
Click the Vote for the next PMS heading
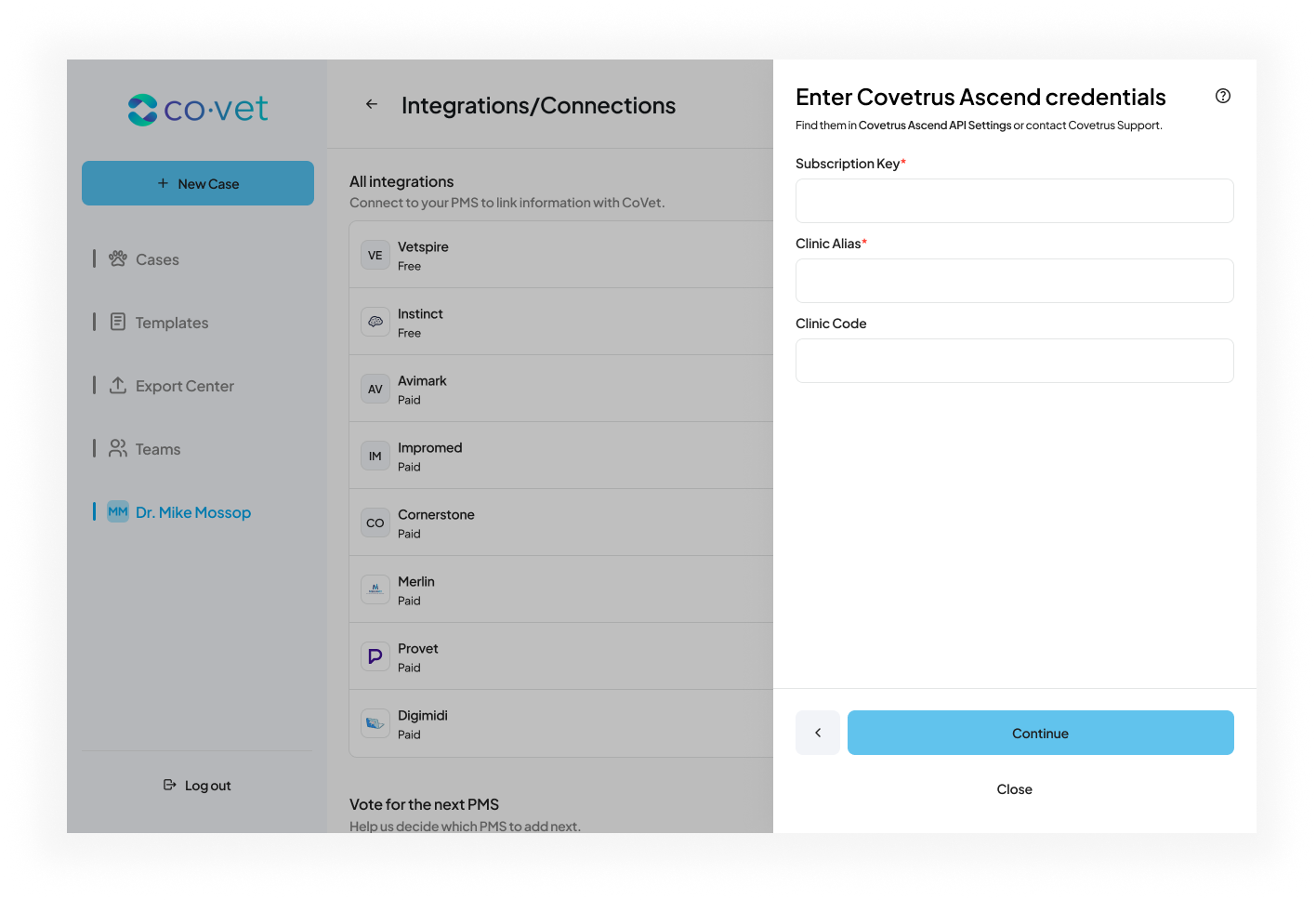tap(424, 804)
